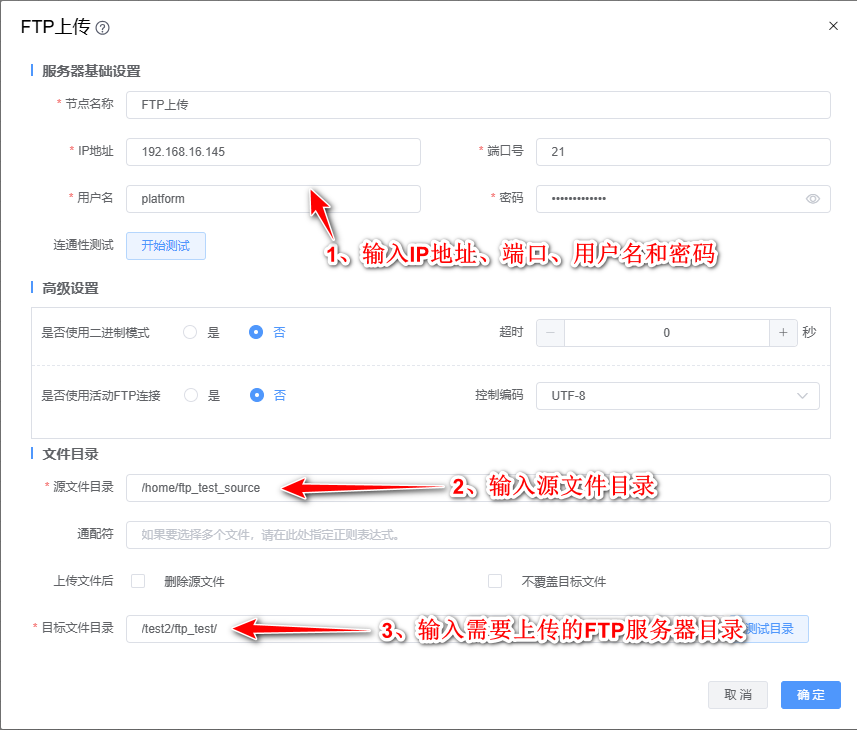Decrease timeout with the minus button

coord(551,333)
